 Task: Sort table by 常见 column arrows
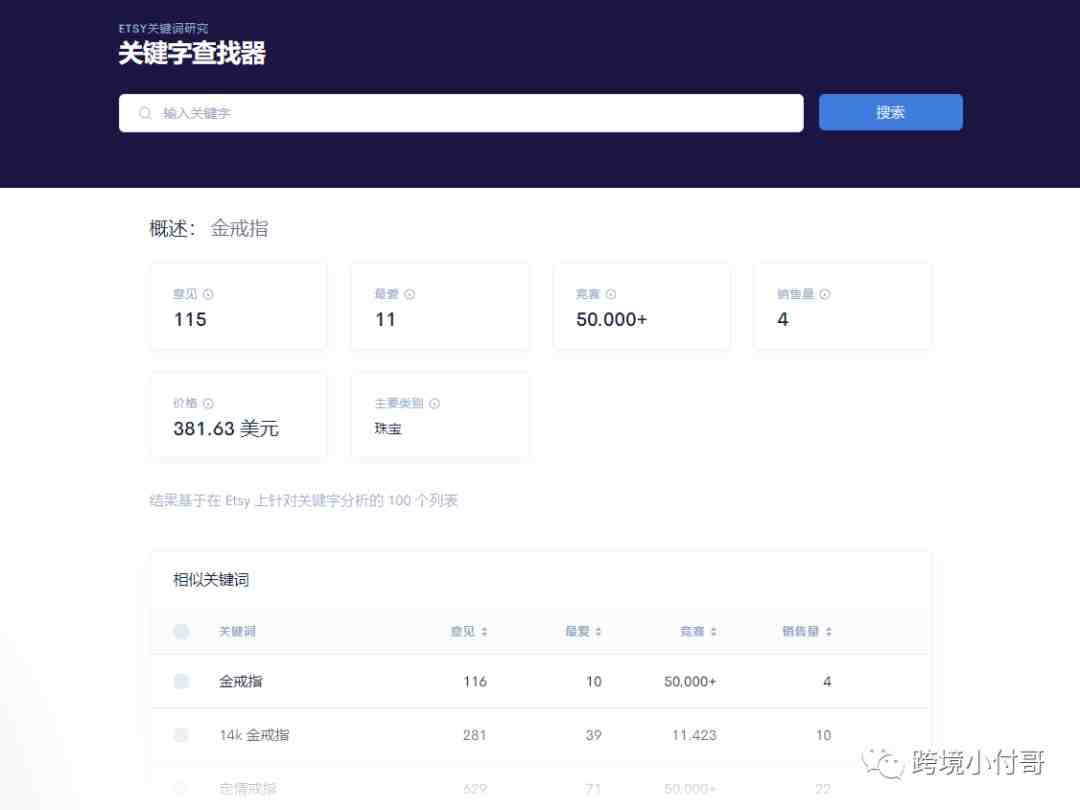point(484,632)
